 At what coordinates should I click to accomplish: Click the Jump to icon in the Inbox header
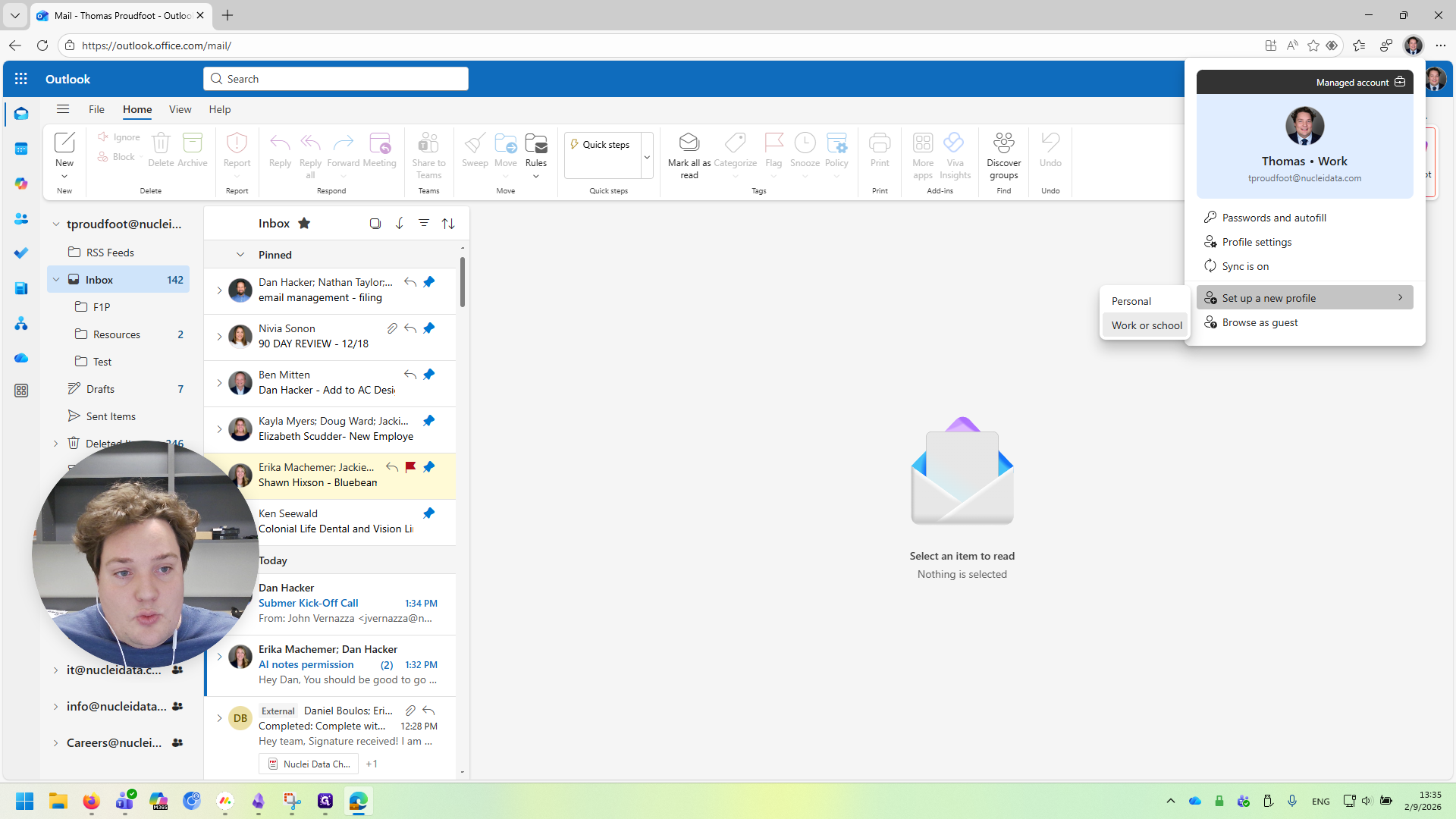pyautogui.click(x=400, y=223)
